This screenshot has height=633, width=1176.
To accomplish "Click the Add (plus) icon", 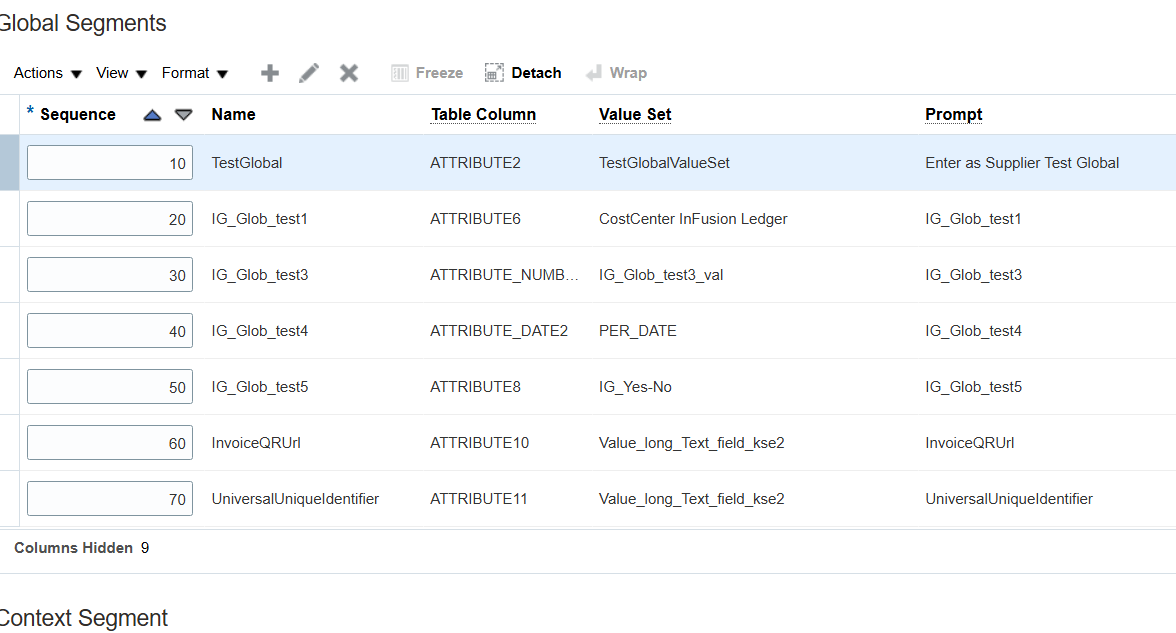I will point(270,73).
